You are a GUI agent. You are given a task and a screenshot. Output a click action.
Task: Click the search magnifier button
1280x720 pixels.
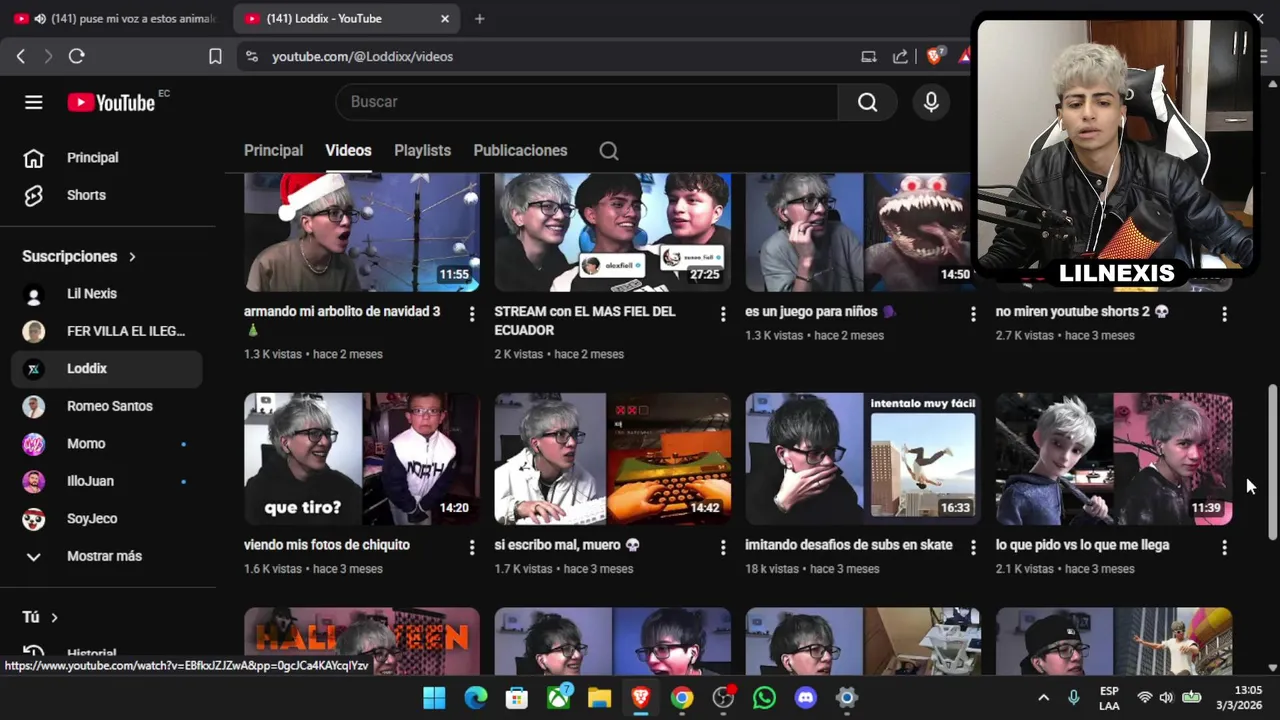pos(867,102)
